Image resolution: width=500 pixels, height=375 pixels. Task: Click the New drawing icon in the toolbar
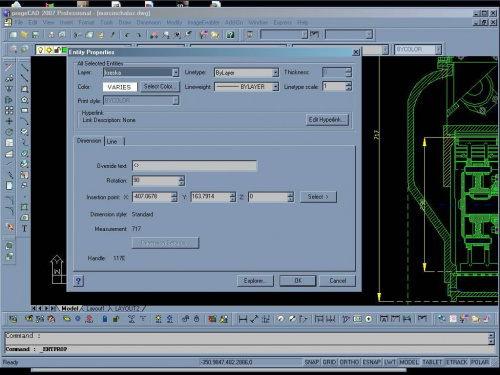click(x=13, y=35)
